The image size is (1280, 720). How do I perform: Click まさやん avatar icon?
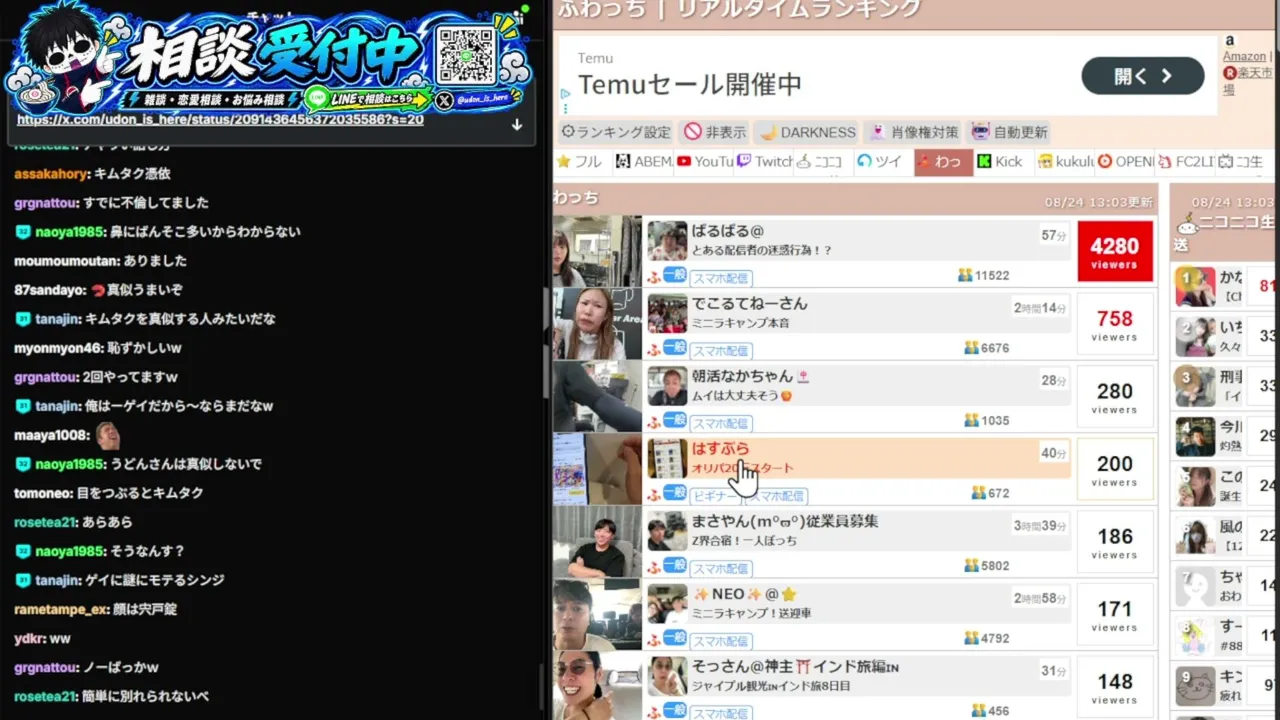click(x=667, y=531)
